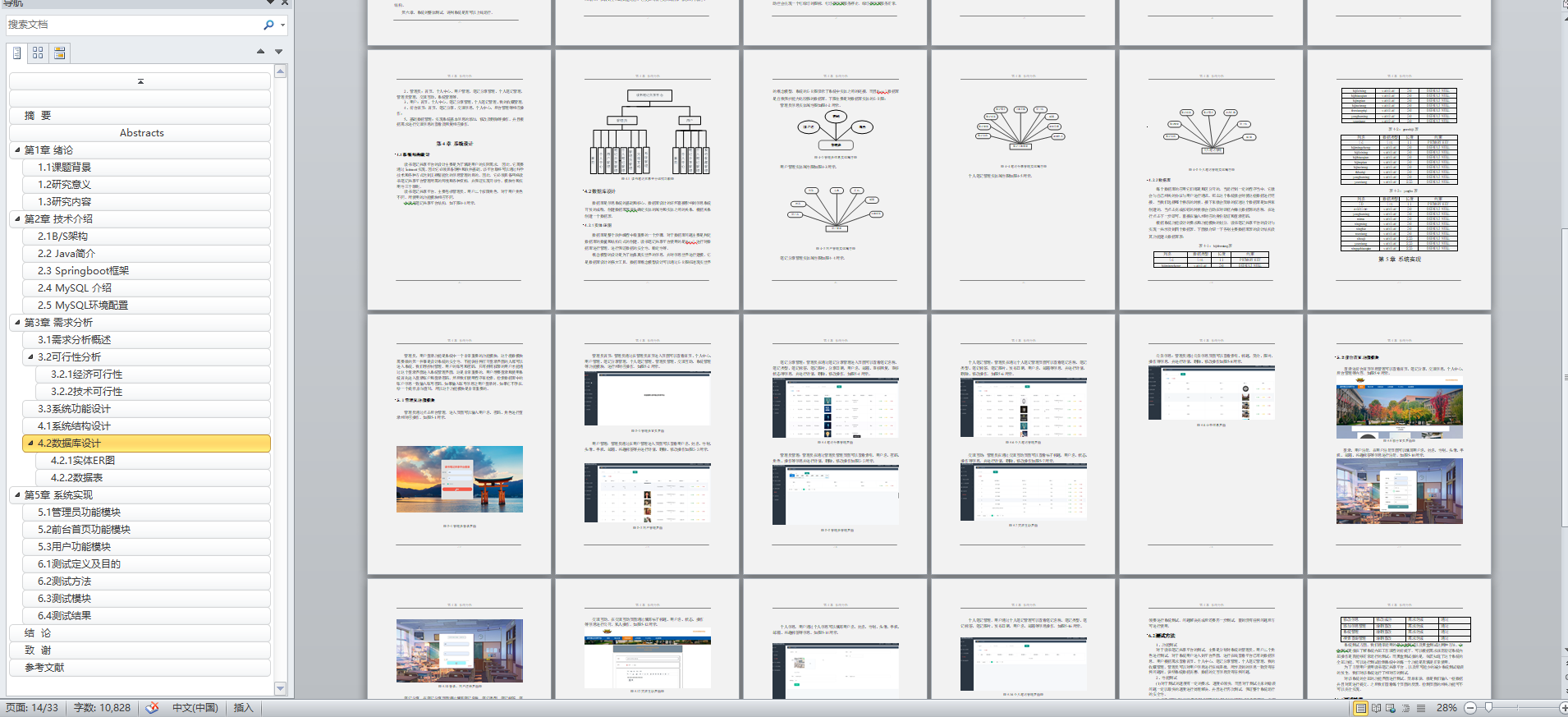
Task: Jump to 2.5 MySQL环境配置 heading
Action: tap(146, 306)
